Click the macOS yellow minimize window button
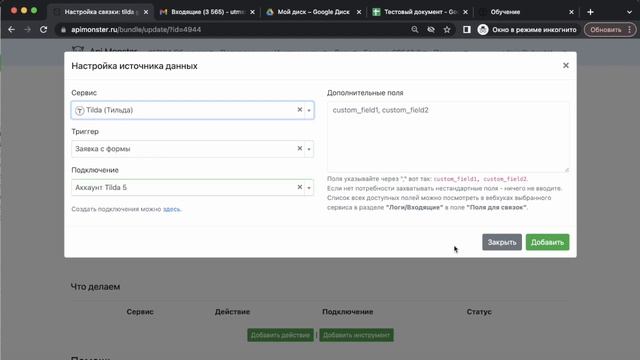 pos(24,11)
